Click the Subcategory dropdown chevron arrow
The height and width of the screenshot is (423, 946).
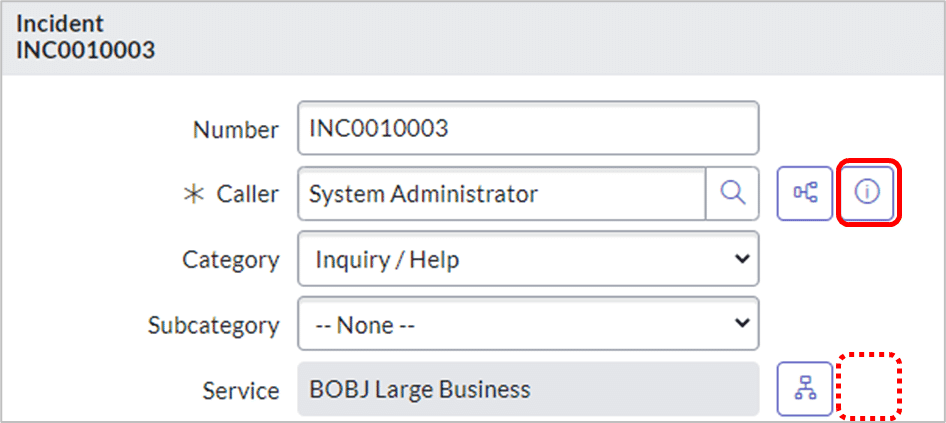point(741,323)
